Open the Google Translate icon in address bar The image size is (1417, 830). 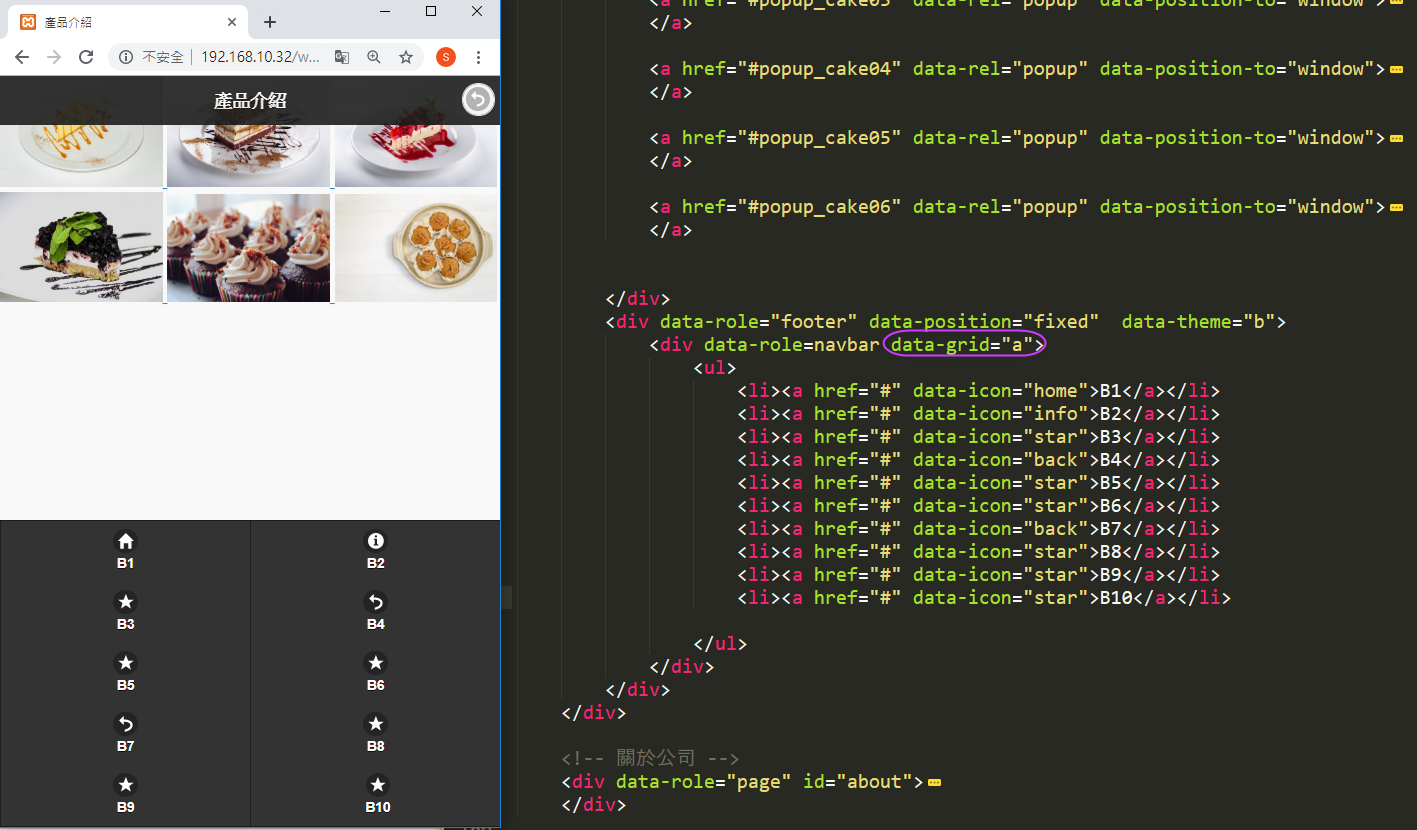tap(342, 57)
